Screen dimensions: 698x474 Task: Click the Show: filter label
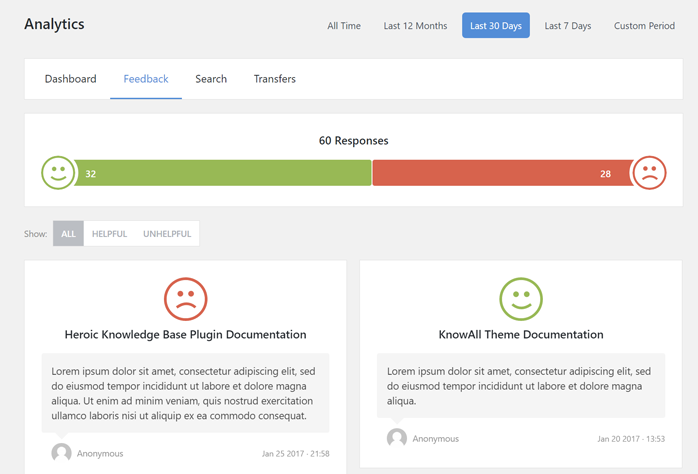(36, 234)
